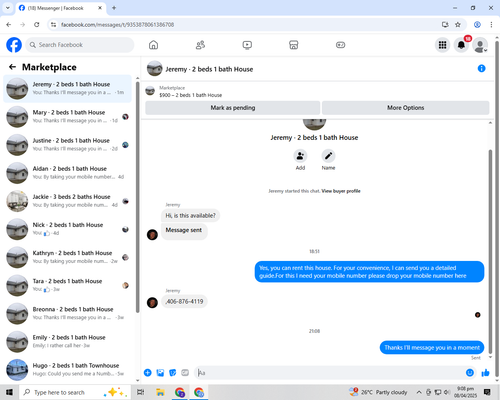Click the Search Facebook box
The width and height of the screenshot is (500, 400).
tap(80, 45)
